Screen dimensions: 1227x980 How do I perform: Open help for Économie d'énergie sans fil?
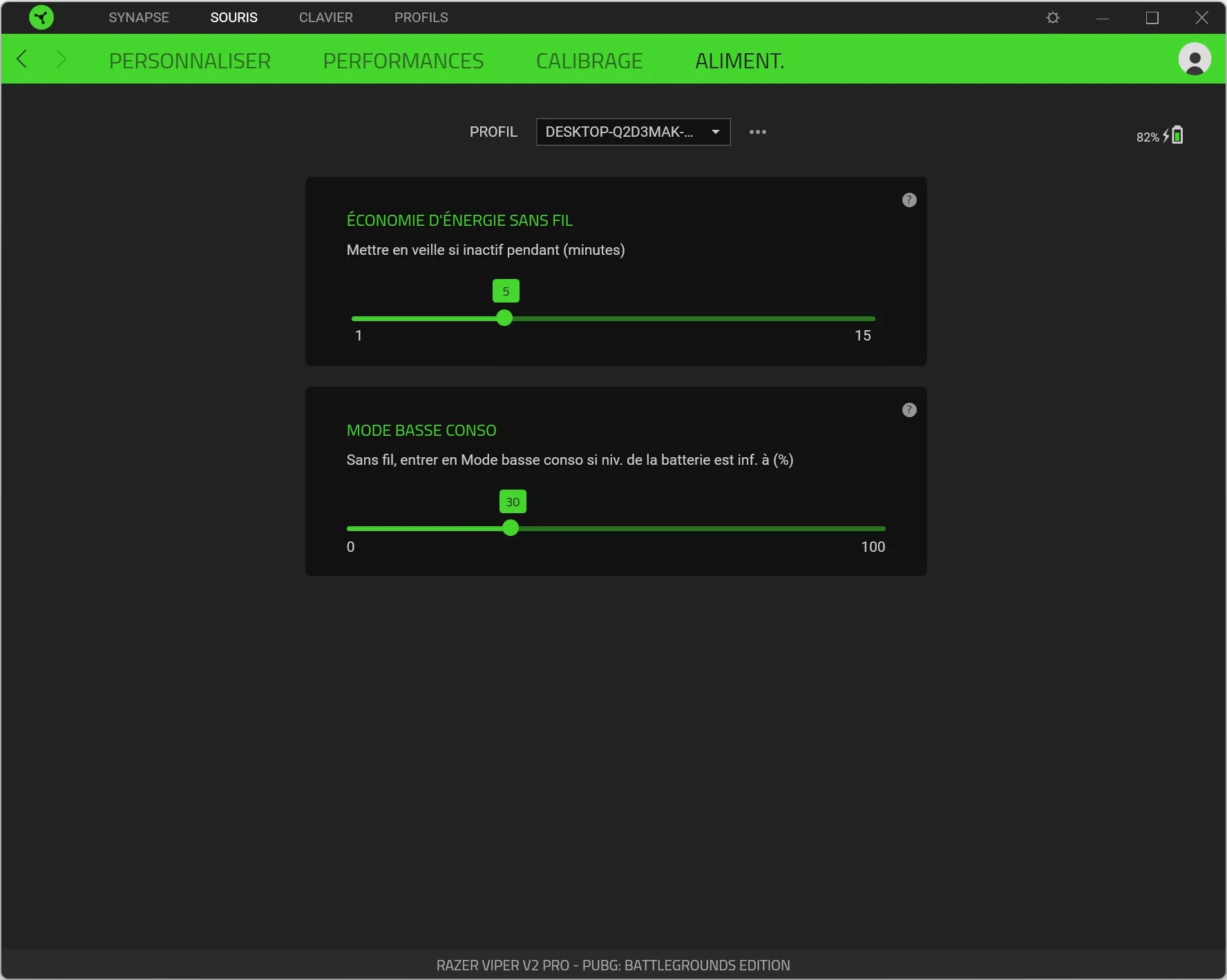[909, 200]
